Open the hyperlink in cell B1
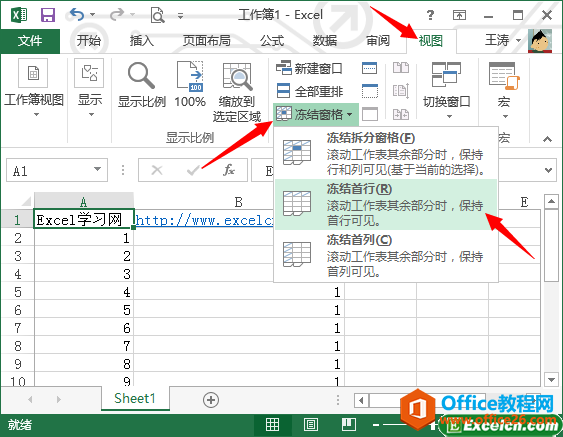 point(204,220)
